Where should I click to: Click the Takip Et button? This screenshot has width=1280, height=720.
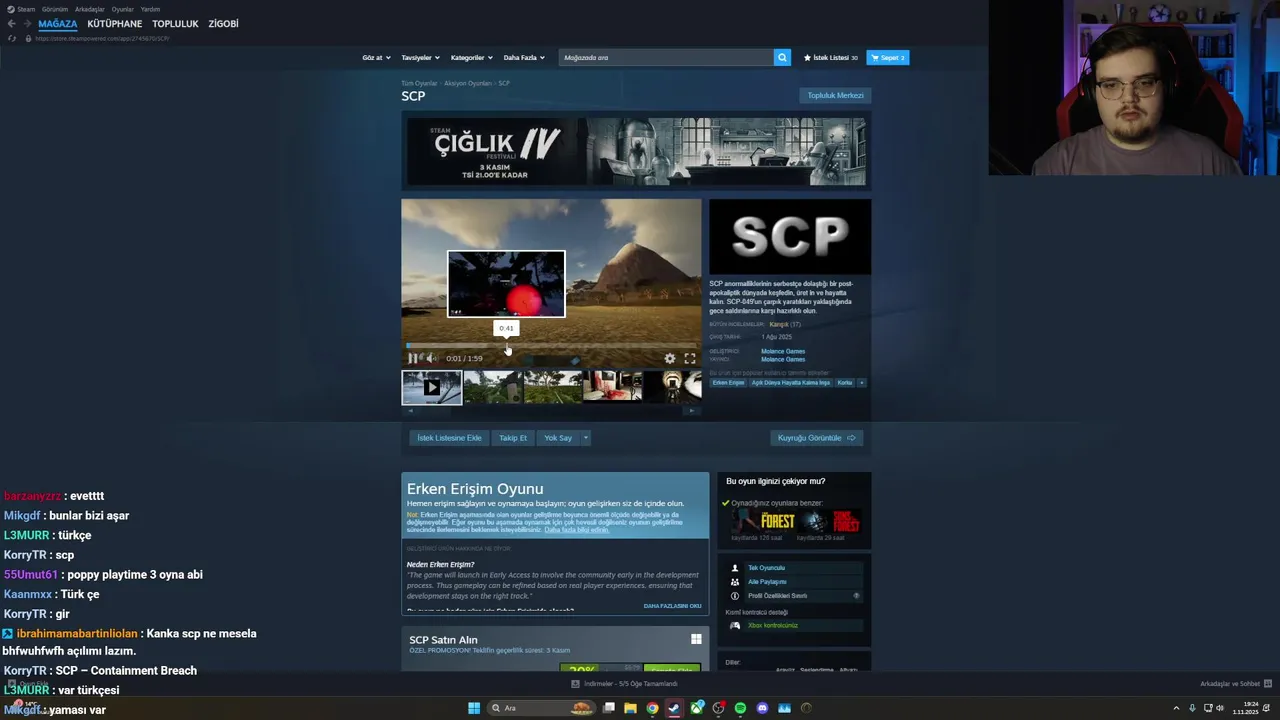[513, 438]
